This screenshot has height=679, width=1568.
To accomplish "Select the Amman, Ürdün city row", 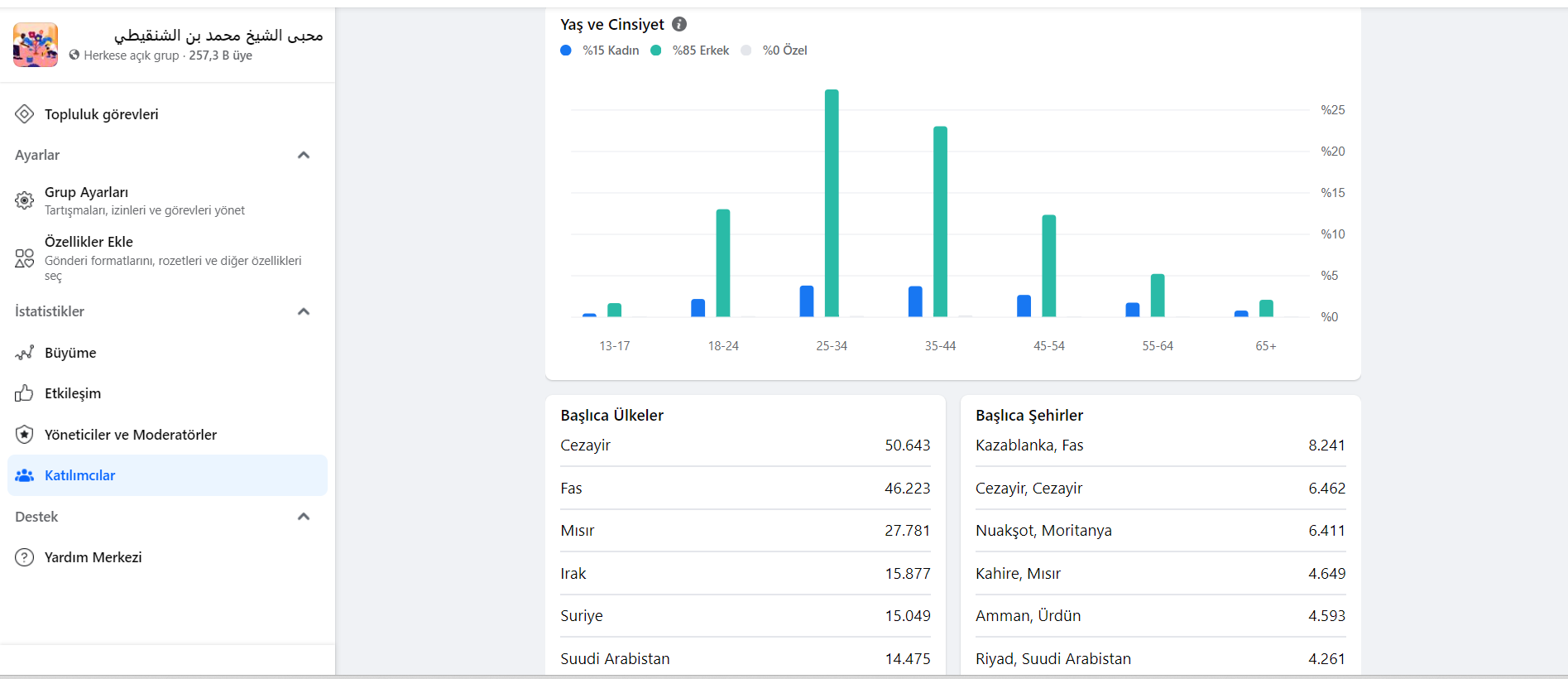I will [1161, 616].
